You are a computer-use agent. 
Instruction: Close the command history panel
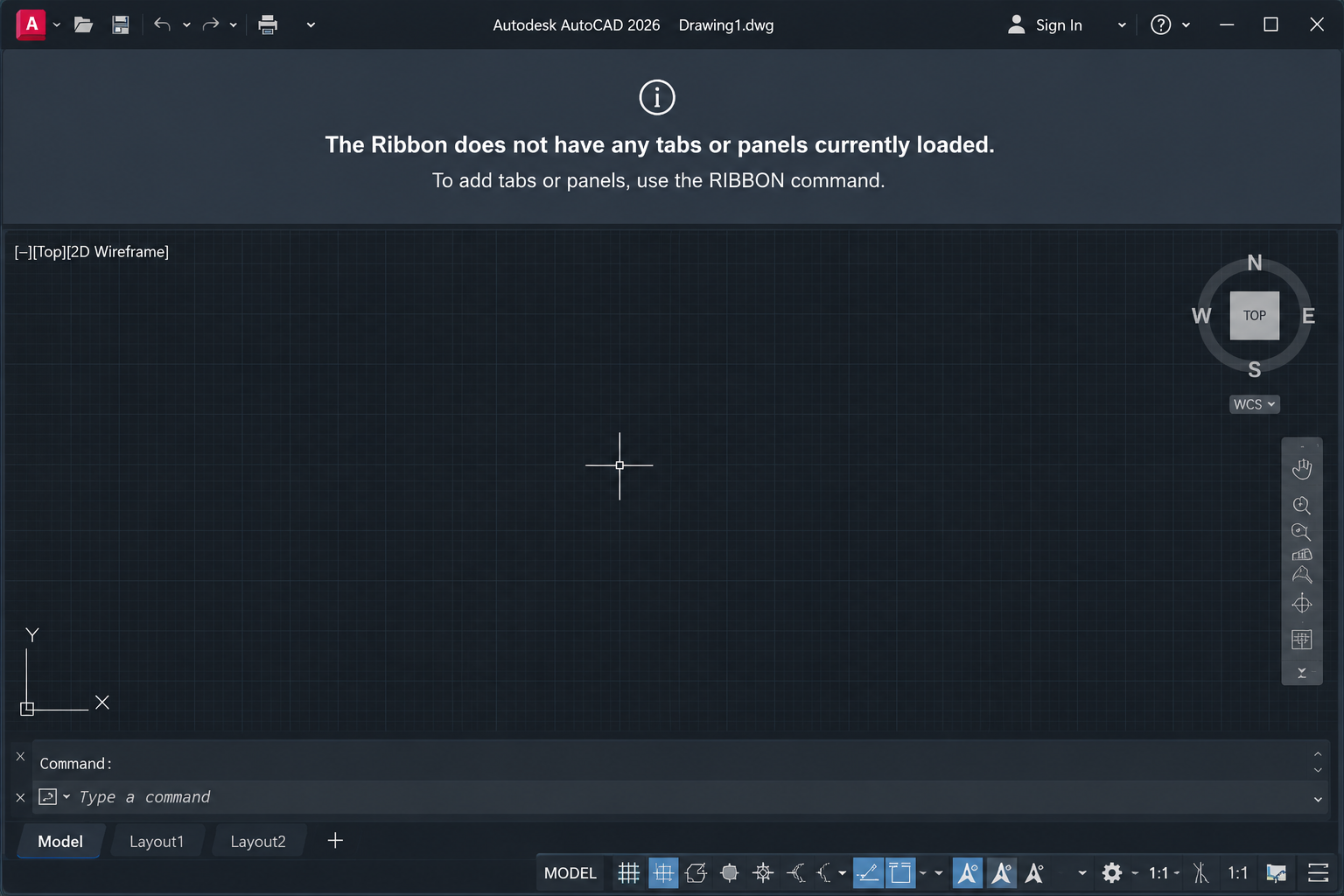(20, 756)
